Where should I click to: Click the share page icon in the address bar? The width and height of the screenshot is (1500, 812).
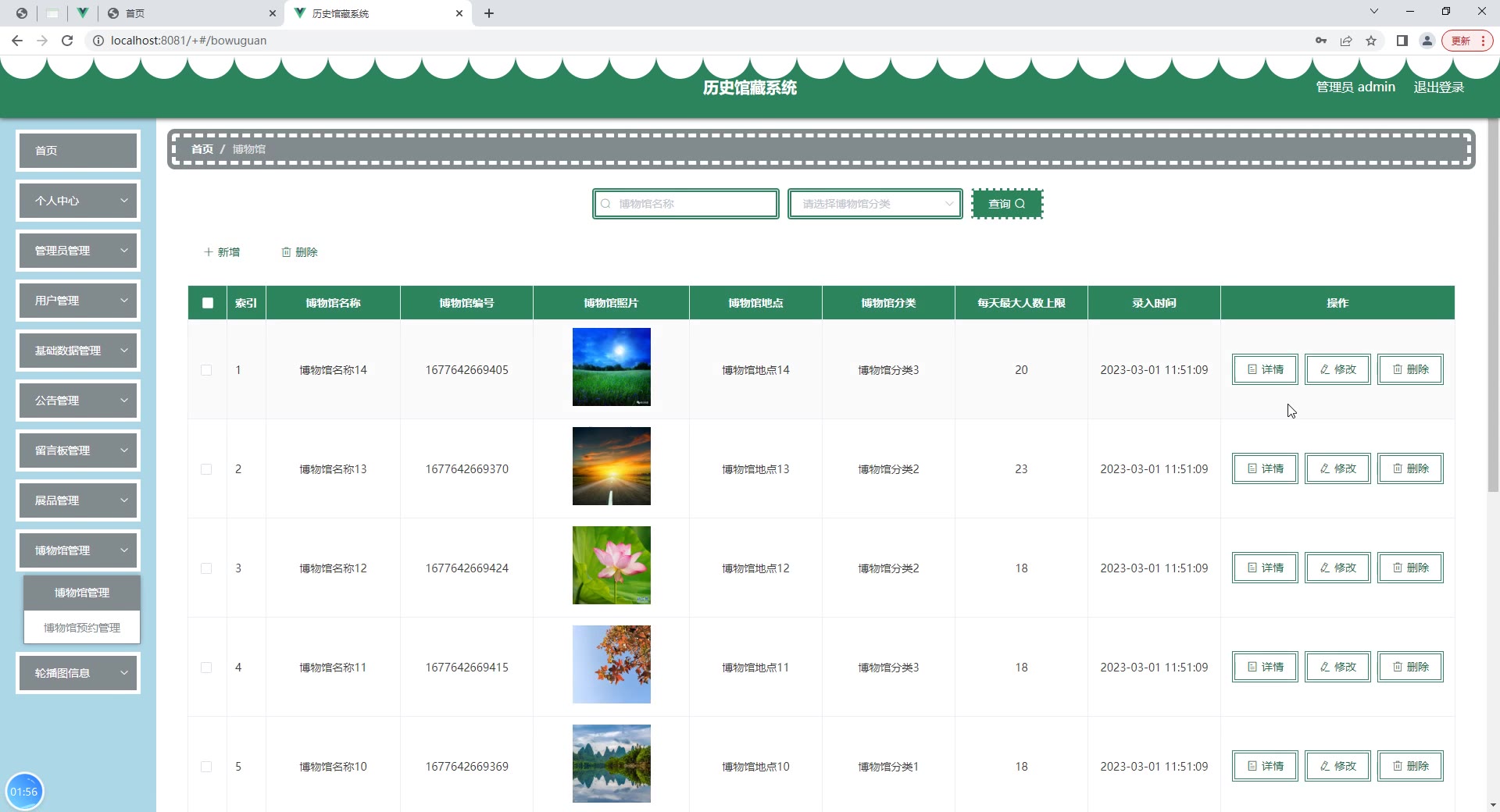(1346, 41)
